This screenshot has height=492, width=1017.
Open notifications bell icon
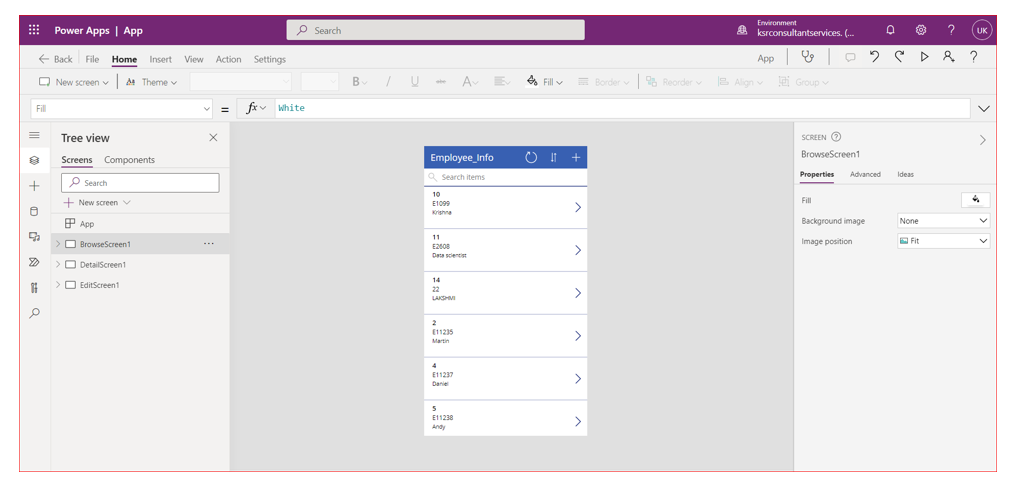(891, 30)
